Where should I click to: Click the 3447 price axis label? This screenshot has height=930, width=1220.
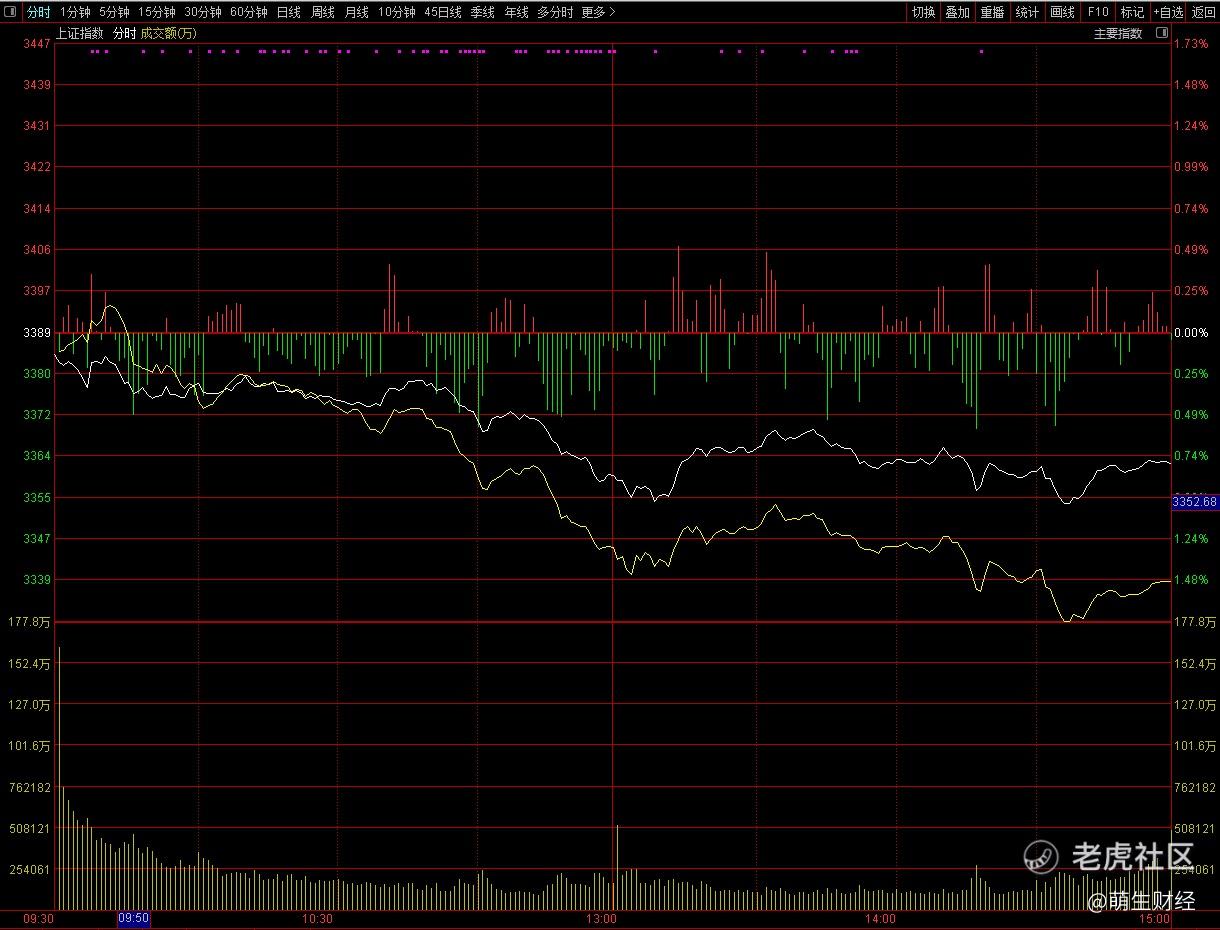pyautogui.click(x=38, y=44)
